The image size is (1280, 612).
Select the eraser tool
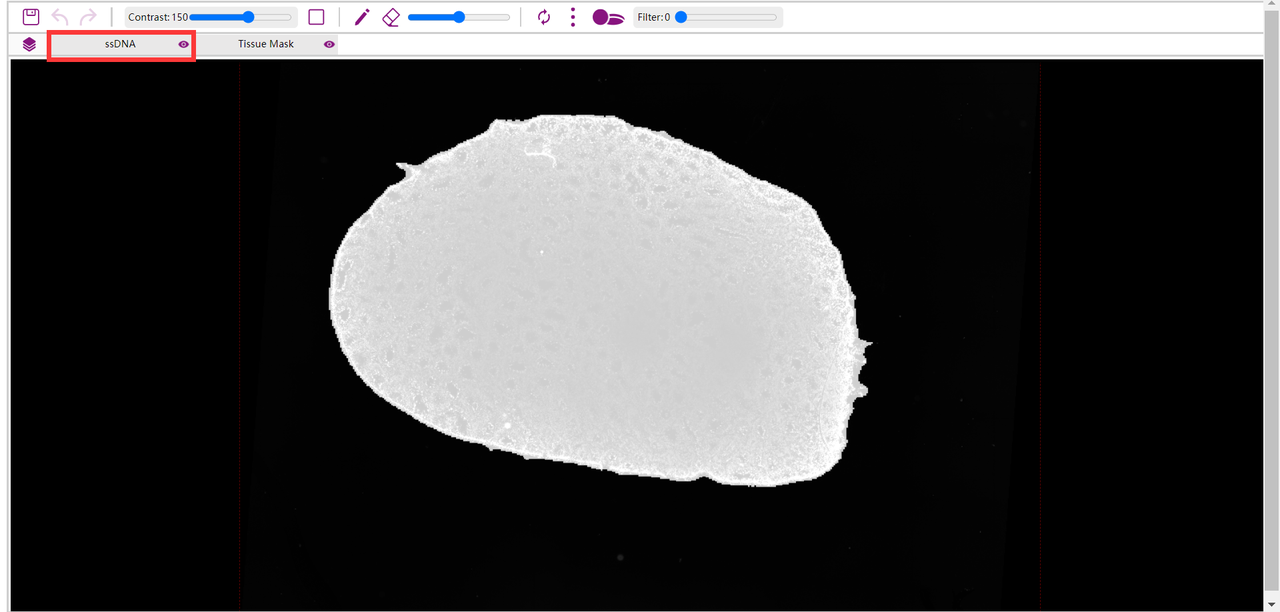[391, 17]
